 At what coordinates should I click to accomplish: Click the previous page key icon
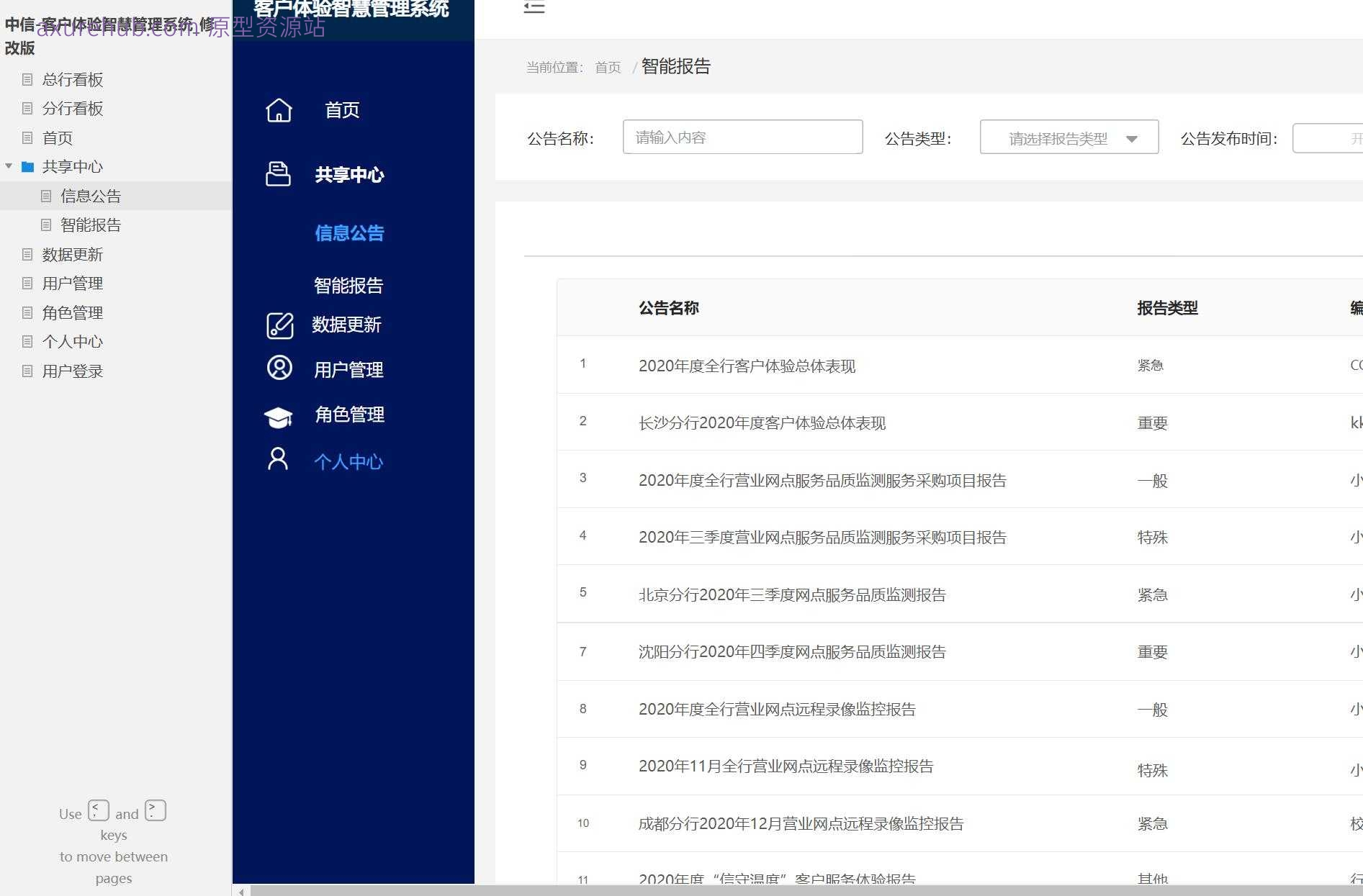click(99, 810)
